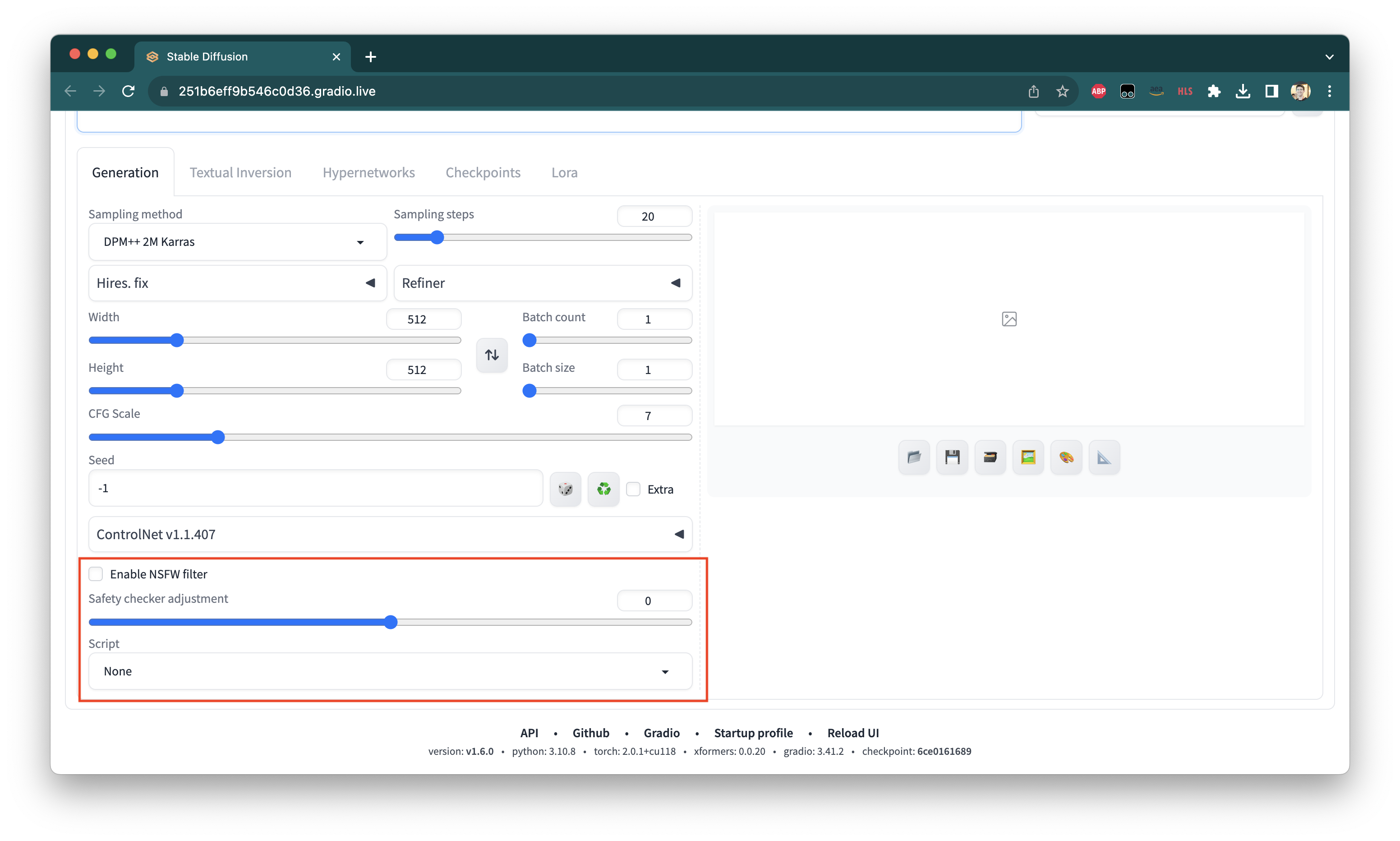1400x841 pixels.
Task: Check the Extra seed option
Action: click(x=633, y=489)
